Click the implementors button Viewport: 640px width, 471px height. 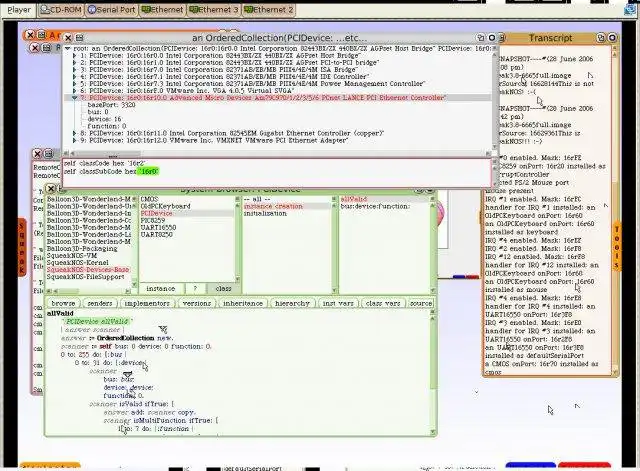click(x=147, y=303)
